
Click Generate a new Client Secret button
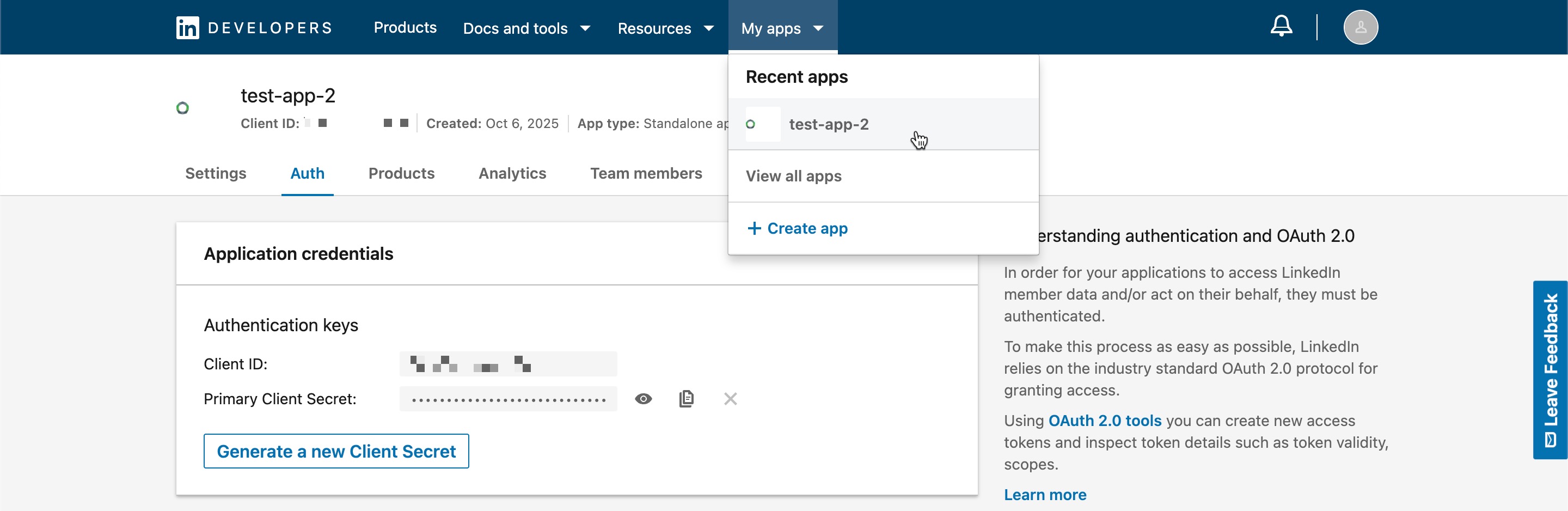click(336, 451)
